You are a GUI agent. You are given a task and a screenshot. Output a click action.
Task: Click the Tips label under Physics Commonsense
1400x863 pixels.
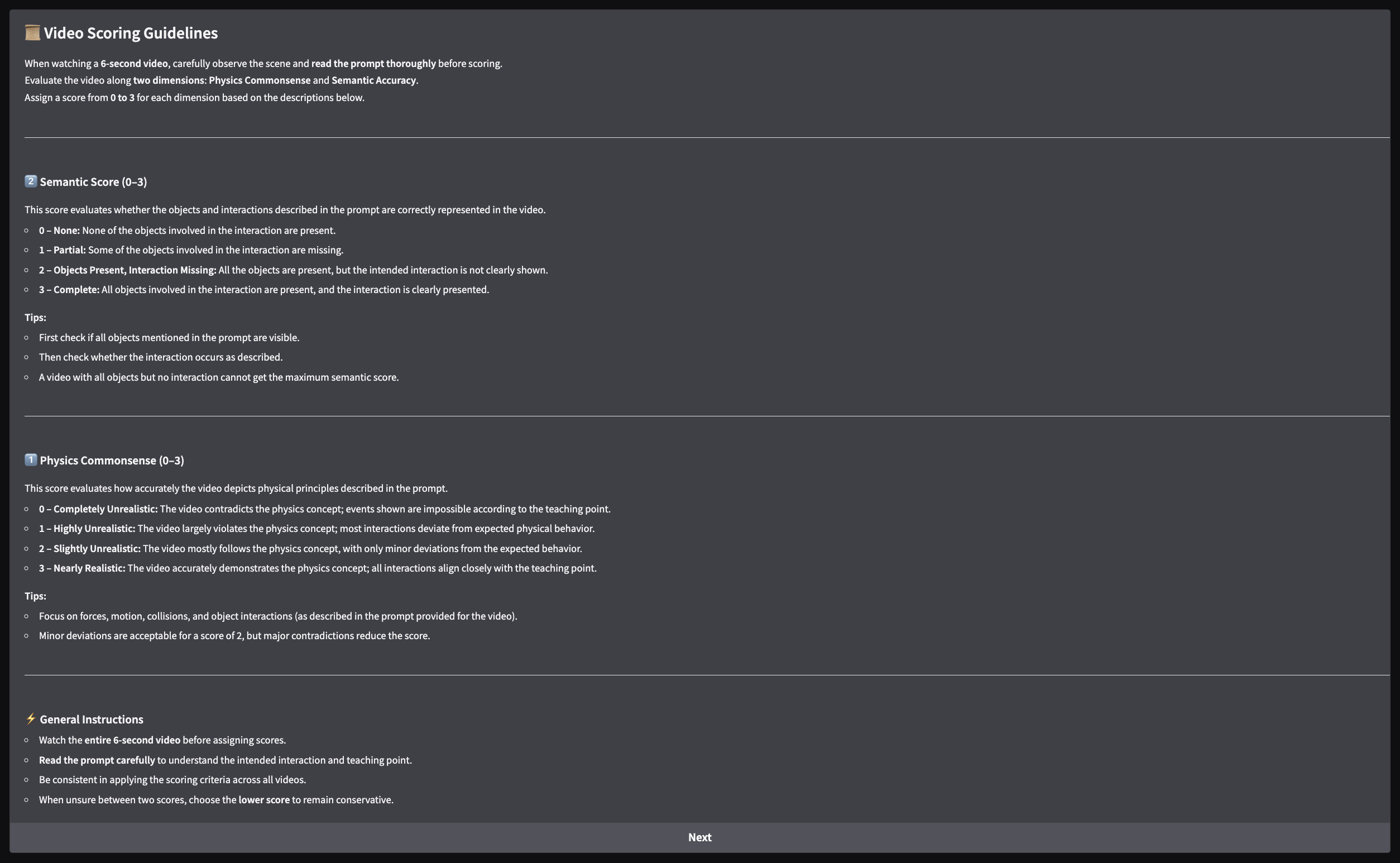pyautogui.click(x=35, y=596)
